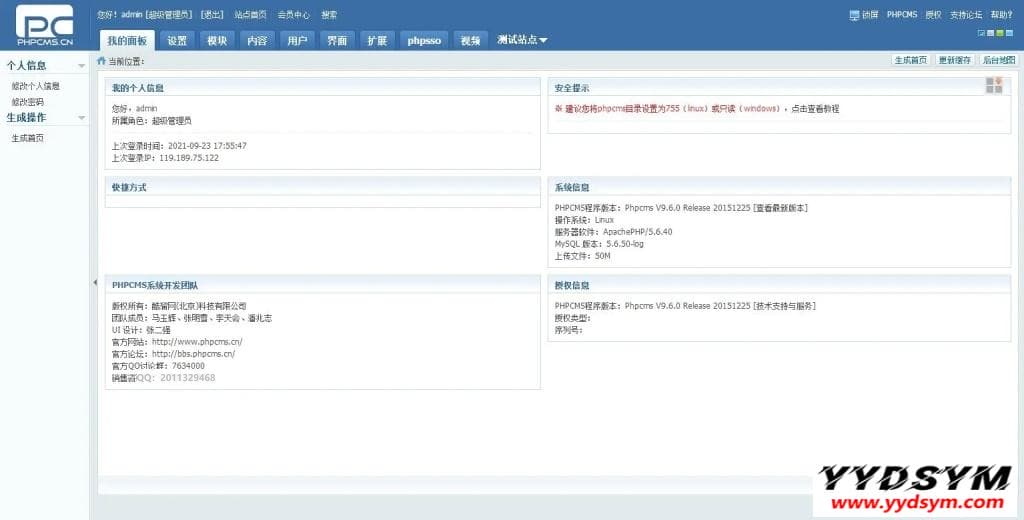Click the red phpcms 755 security warning

click(x=667, y=108)
